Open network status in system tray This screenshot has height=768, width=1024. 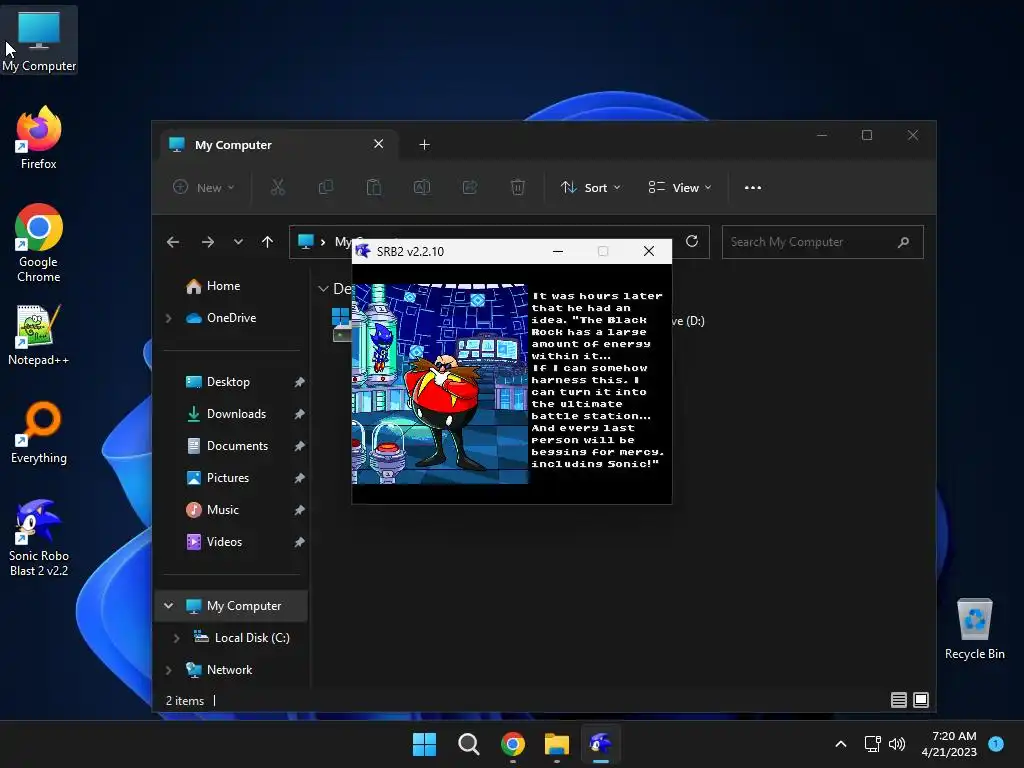click(x=872, y=744)
